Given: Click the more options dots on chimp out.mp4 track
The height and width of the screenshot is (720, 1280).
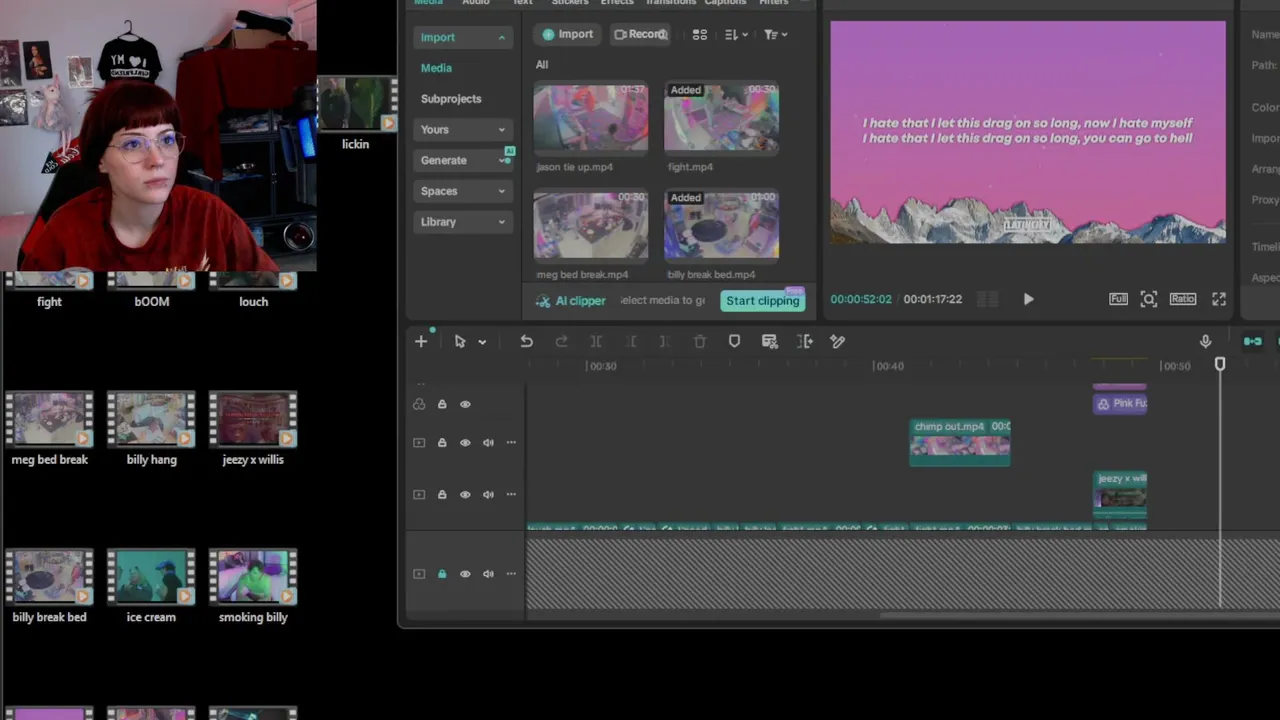Looking at the screenshot, I should 511,443.
